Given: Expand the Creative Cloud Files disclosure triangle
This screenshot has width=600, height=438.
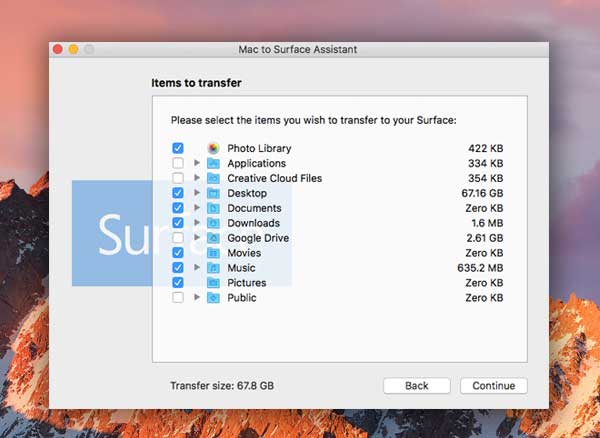Looking at the screenshot, I should [197, 177].
